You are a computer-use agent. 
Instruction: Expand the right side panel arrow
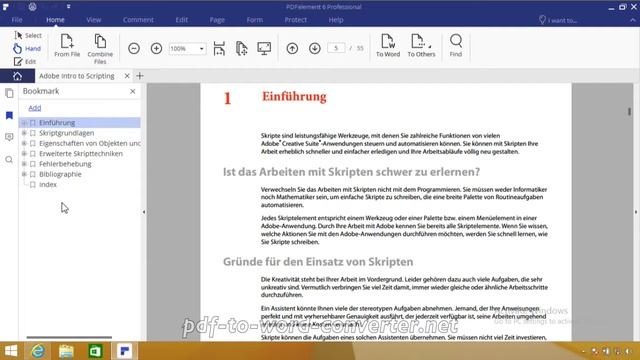point(636,212)
